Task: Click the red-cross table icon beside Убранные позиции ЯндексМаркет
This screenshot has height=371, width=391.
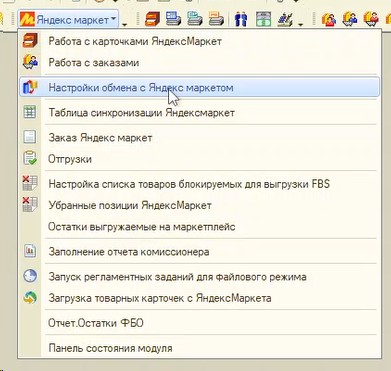Action: [x=30, y=205]
